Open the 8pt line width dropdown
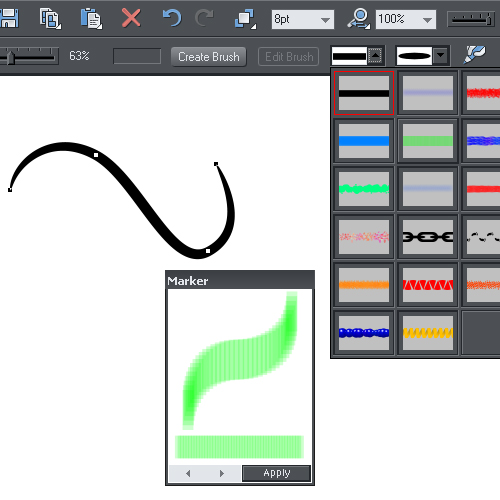Image resolution: width=500 pixels, height=500 pixels. coord(325,20)
